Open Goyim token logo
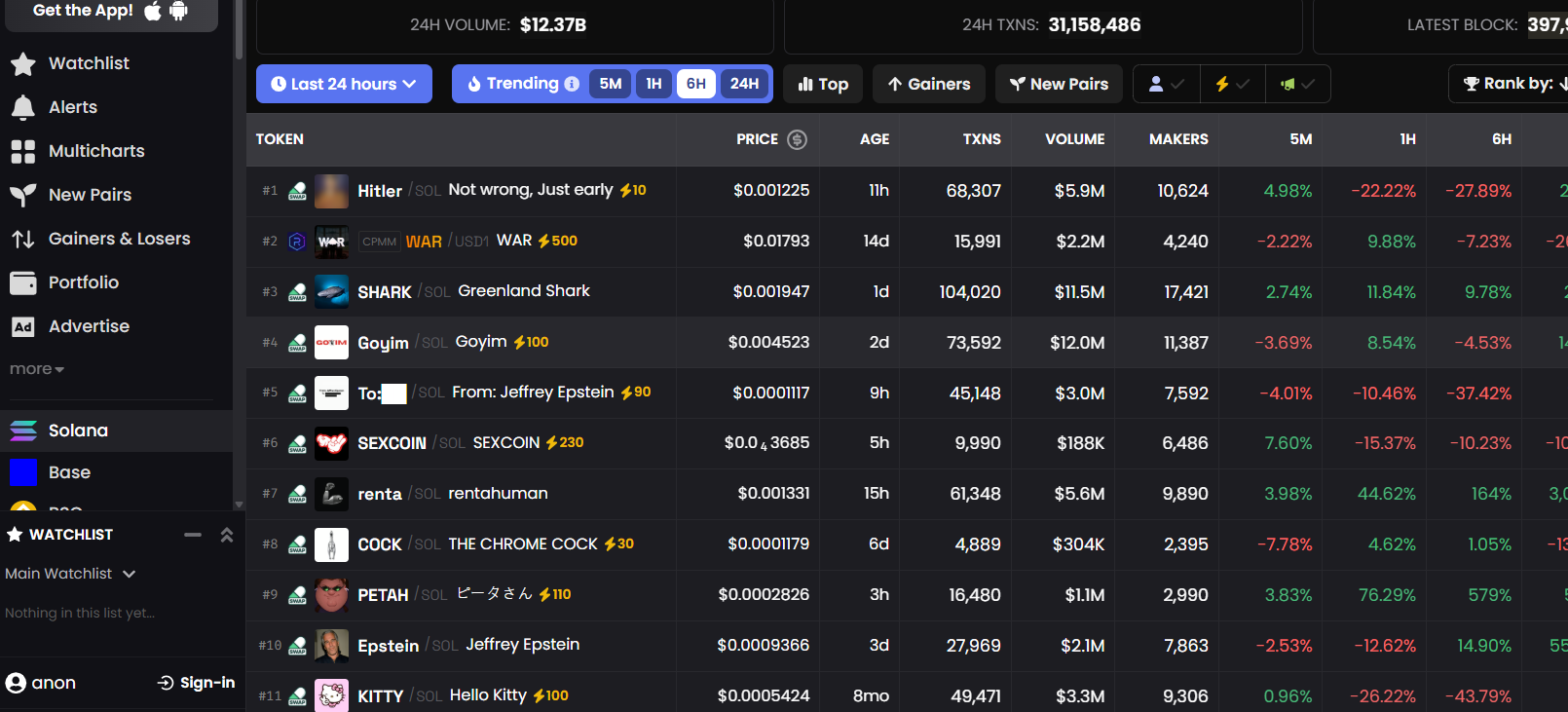Image resolution: width=1568 pixels, height=712 pixels. coord(331,343)
